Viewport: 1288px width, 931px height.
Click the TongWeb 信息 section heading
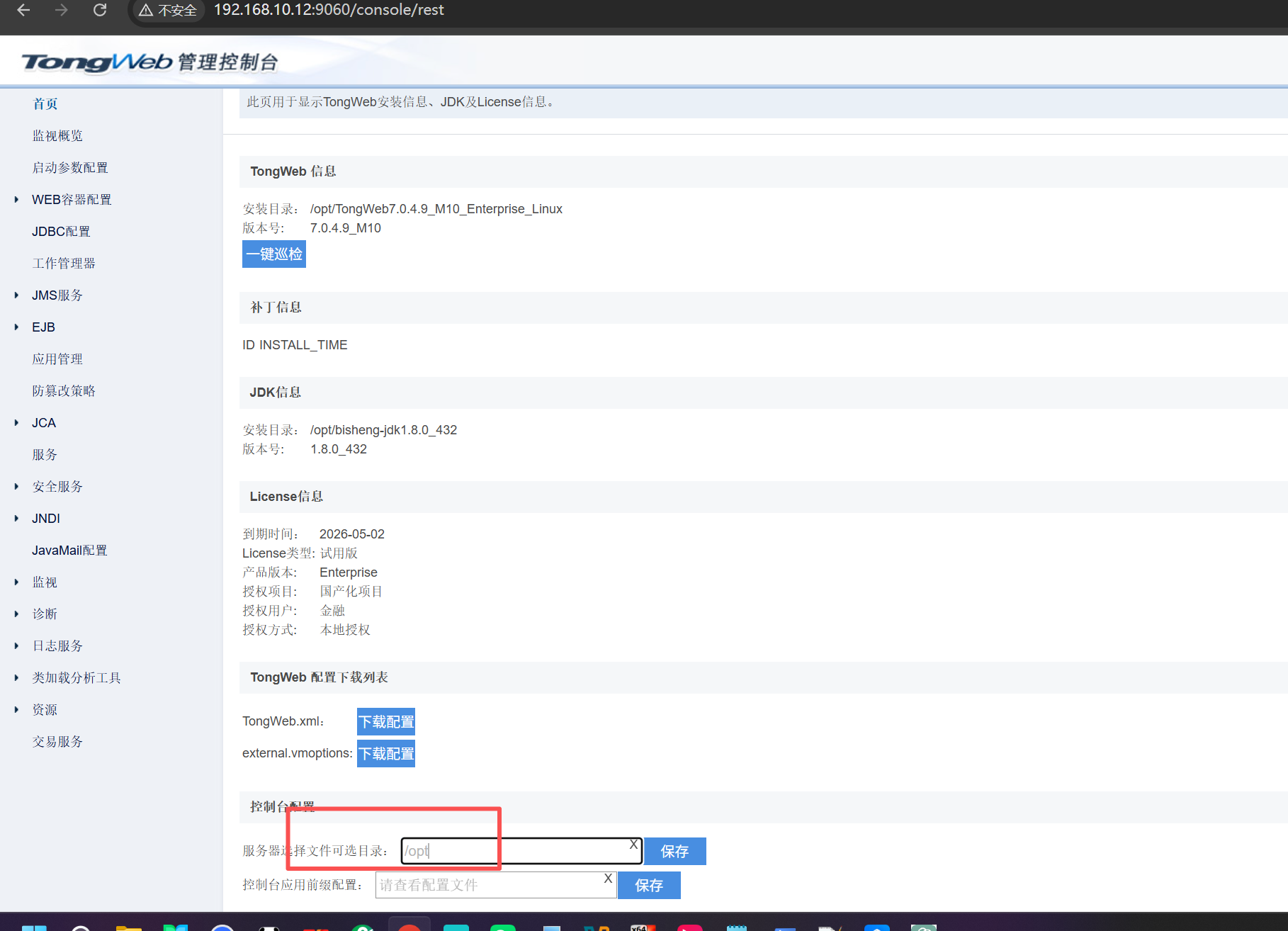(293, 171)
